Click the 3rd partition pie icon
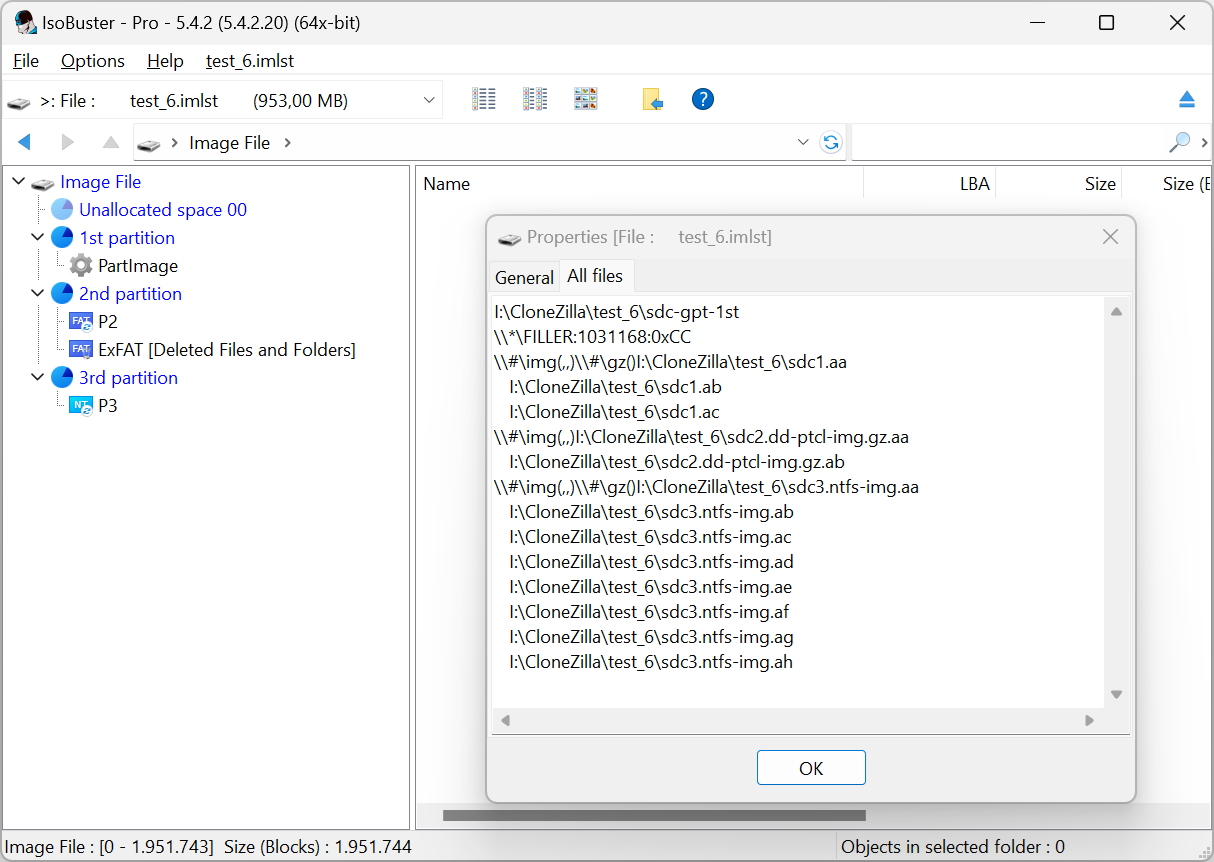Image resolution: width=1214 pixels, height=862 pixels. [62, 378]
